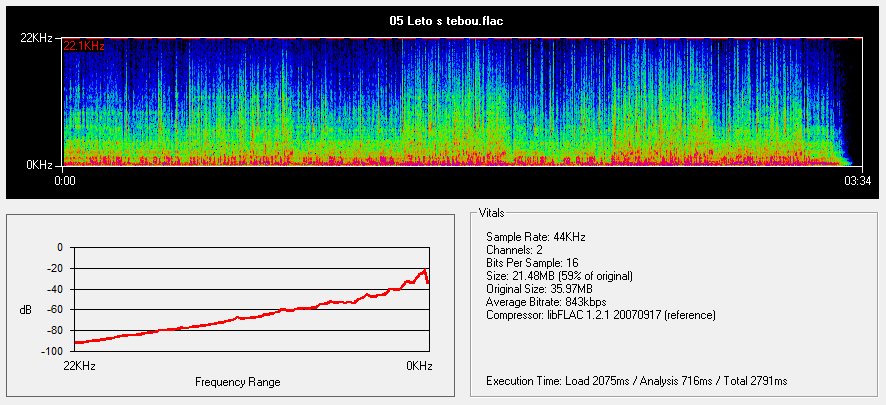
Task: Select the red 22.1KHz cutoff label
Action: (x=84, y=46)
